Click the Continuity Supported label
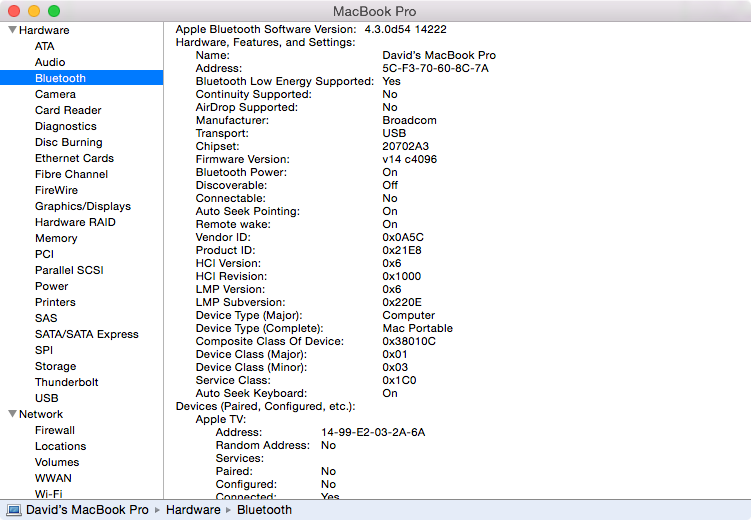This screenshot has width=751, height=520. pos(253,94)
